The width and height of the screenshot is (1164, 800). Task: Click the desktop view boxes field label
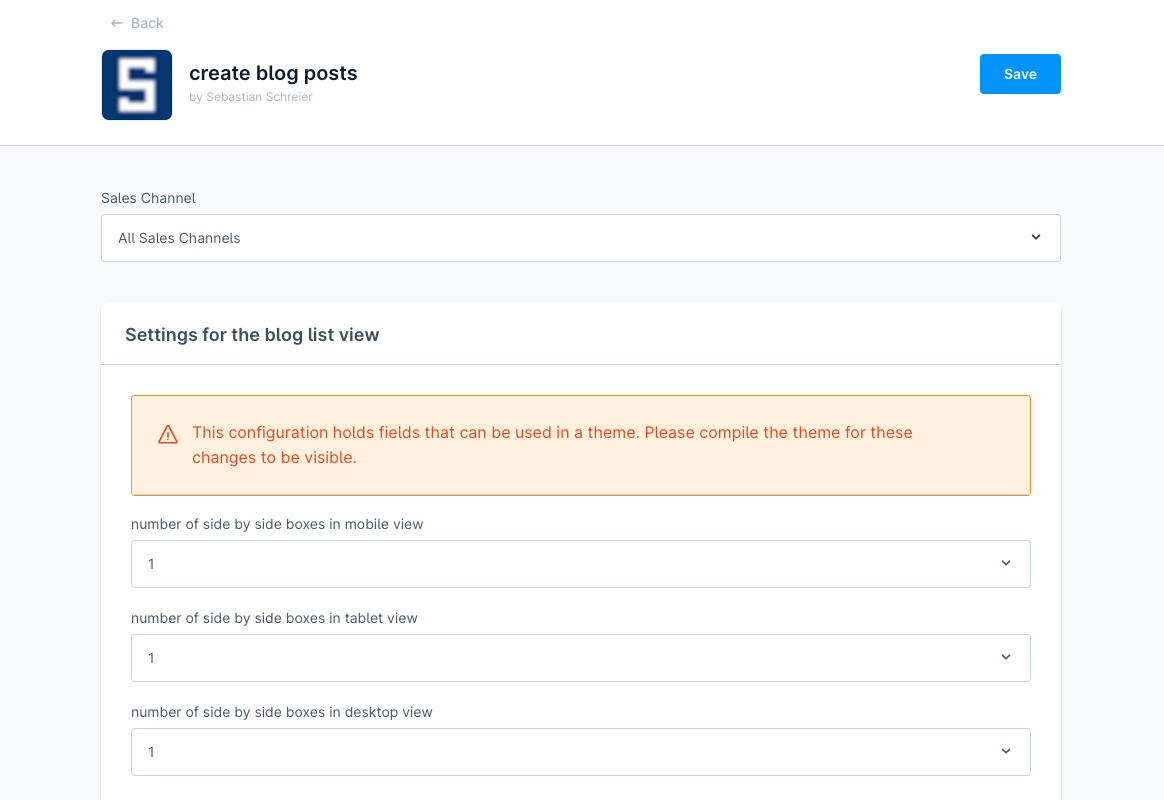[x=281, y=712]
